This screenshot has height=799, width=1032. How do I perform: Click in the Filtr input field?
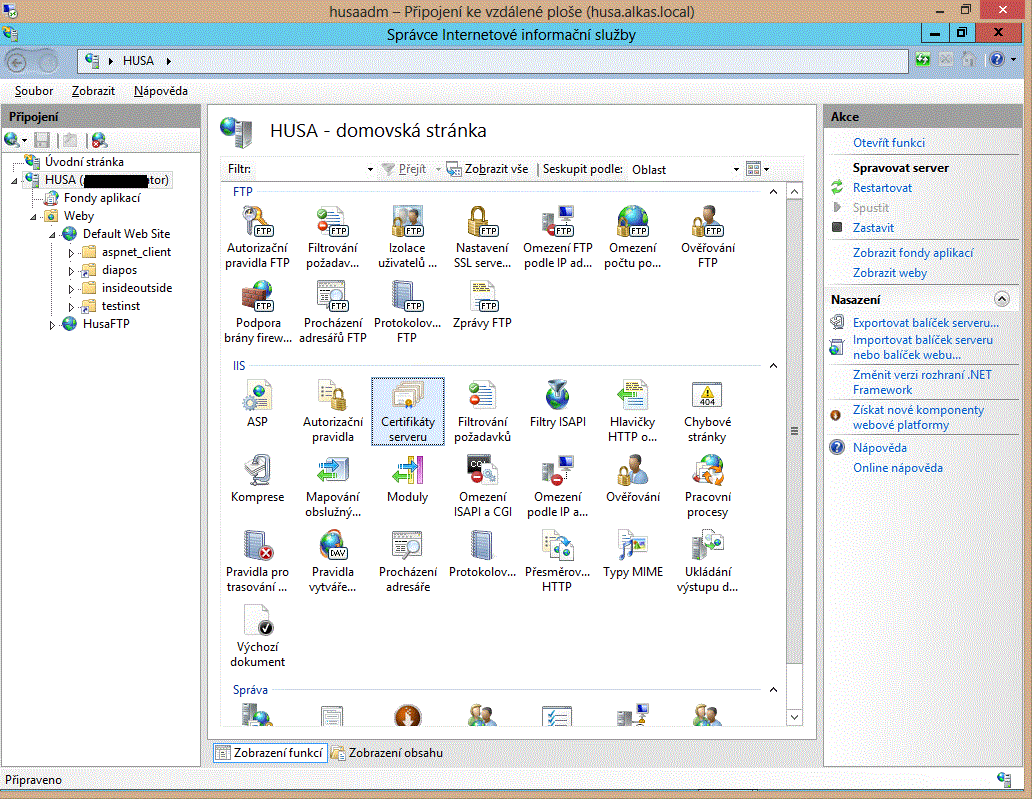click(310, 170)
